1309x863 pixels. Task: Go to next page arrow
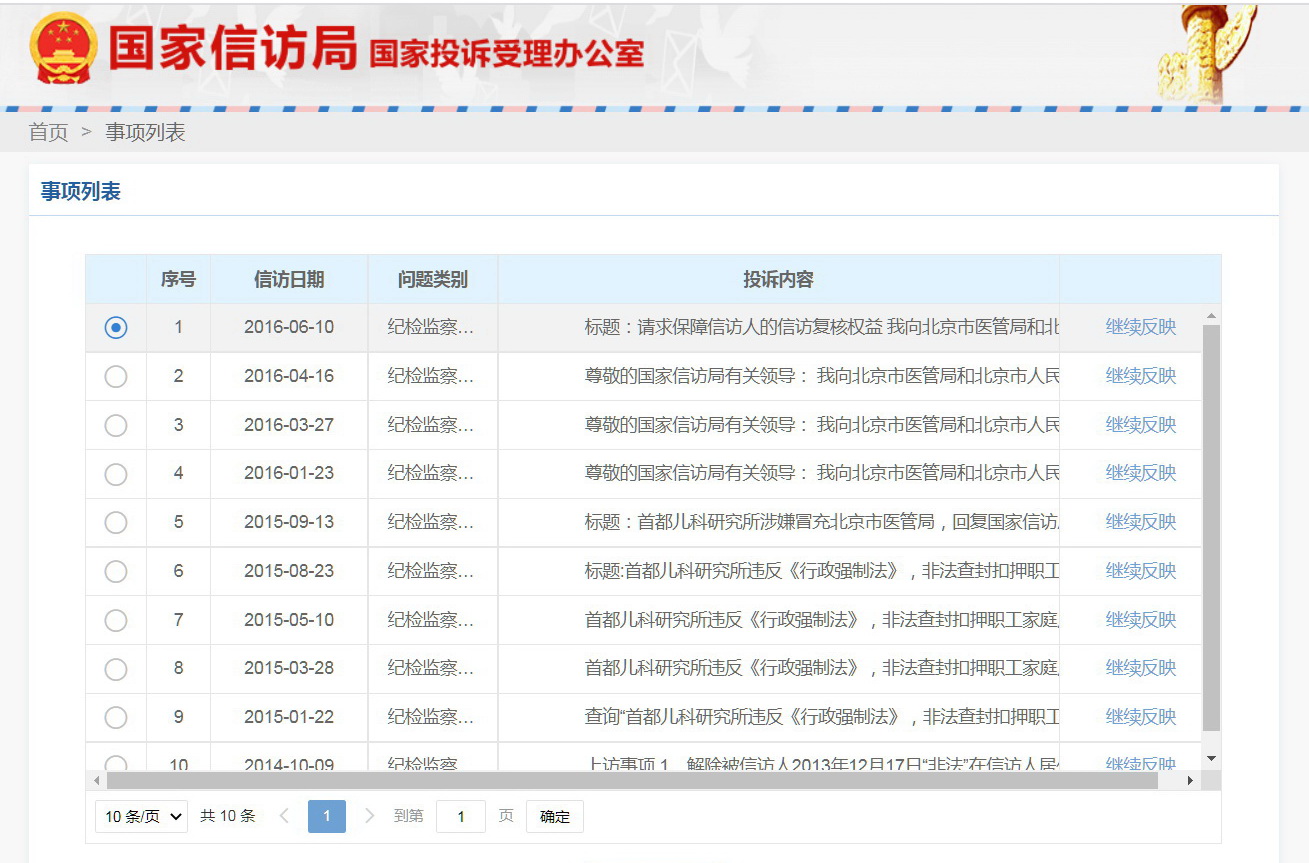pos(370,816)
